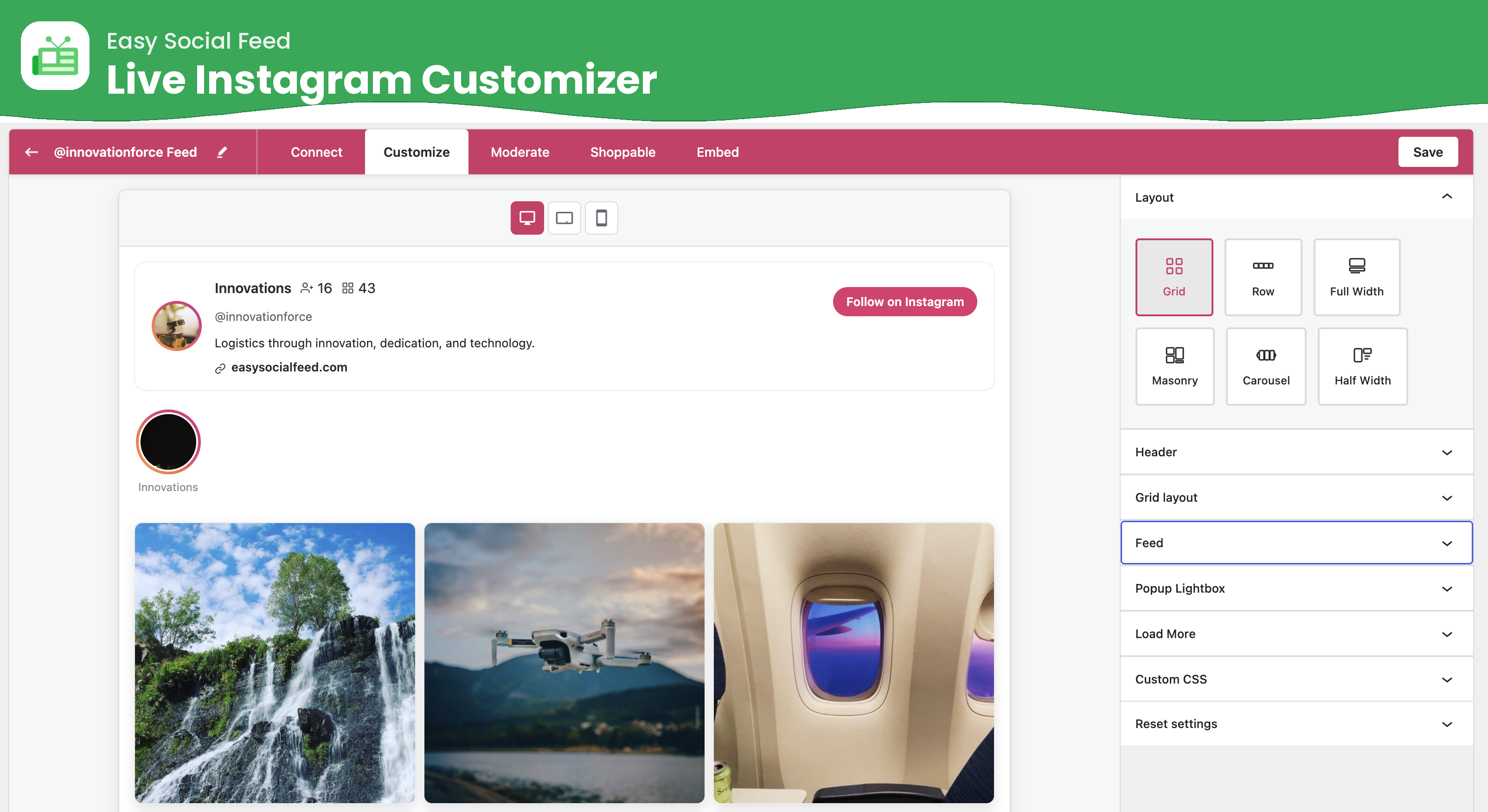1488x812 pixels.
Task: Click the followers count icon beside 16
Action: [307, 288]
